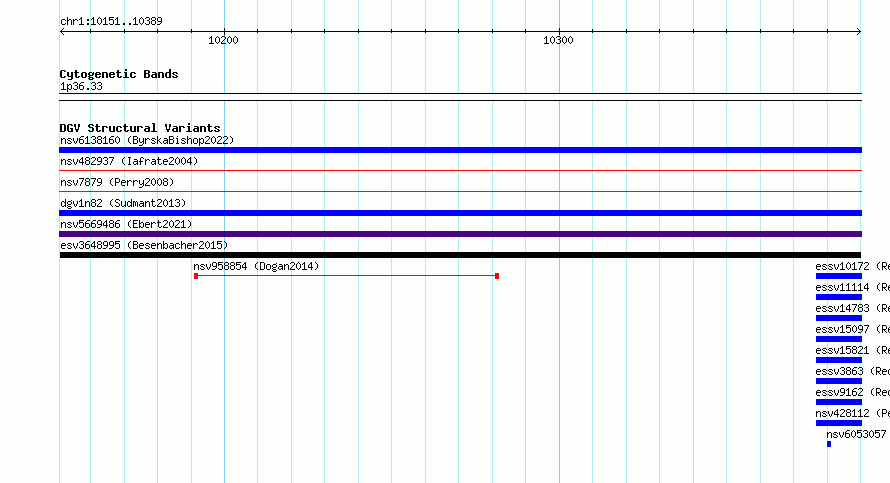Screen dimensions: 890x483
Task: Open the essv10172 blue variant bar
Action: (x=839, y=276)
